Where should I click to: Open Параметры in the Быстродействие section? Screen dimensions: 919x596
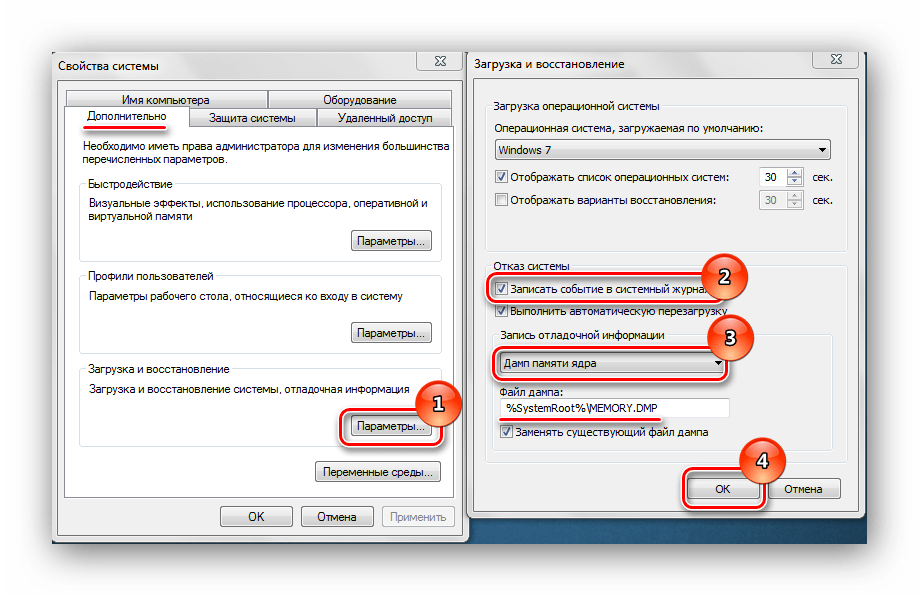(391, 241)
